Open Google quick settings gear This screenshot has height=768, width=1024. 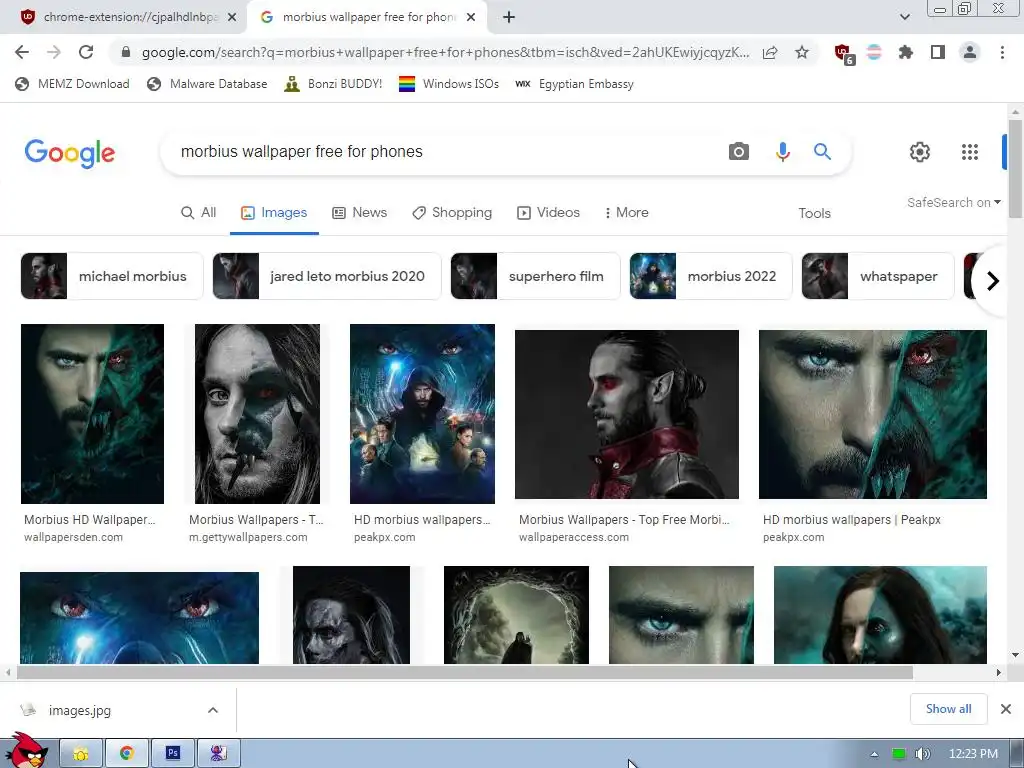[x=920, y=152]
